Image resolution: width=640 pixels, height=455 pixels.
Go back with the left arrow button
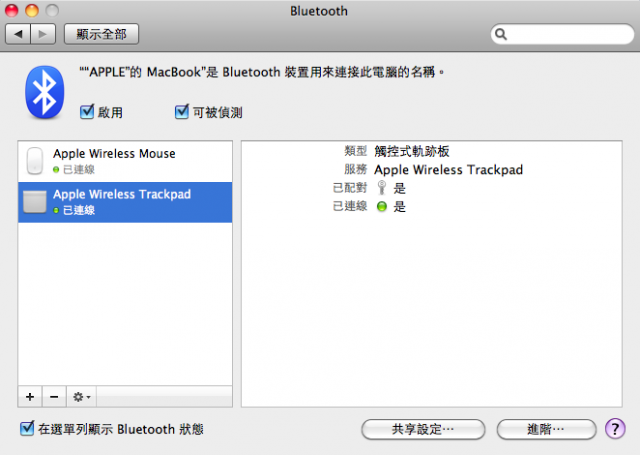pos(18,34)
